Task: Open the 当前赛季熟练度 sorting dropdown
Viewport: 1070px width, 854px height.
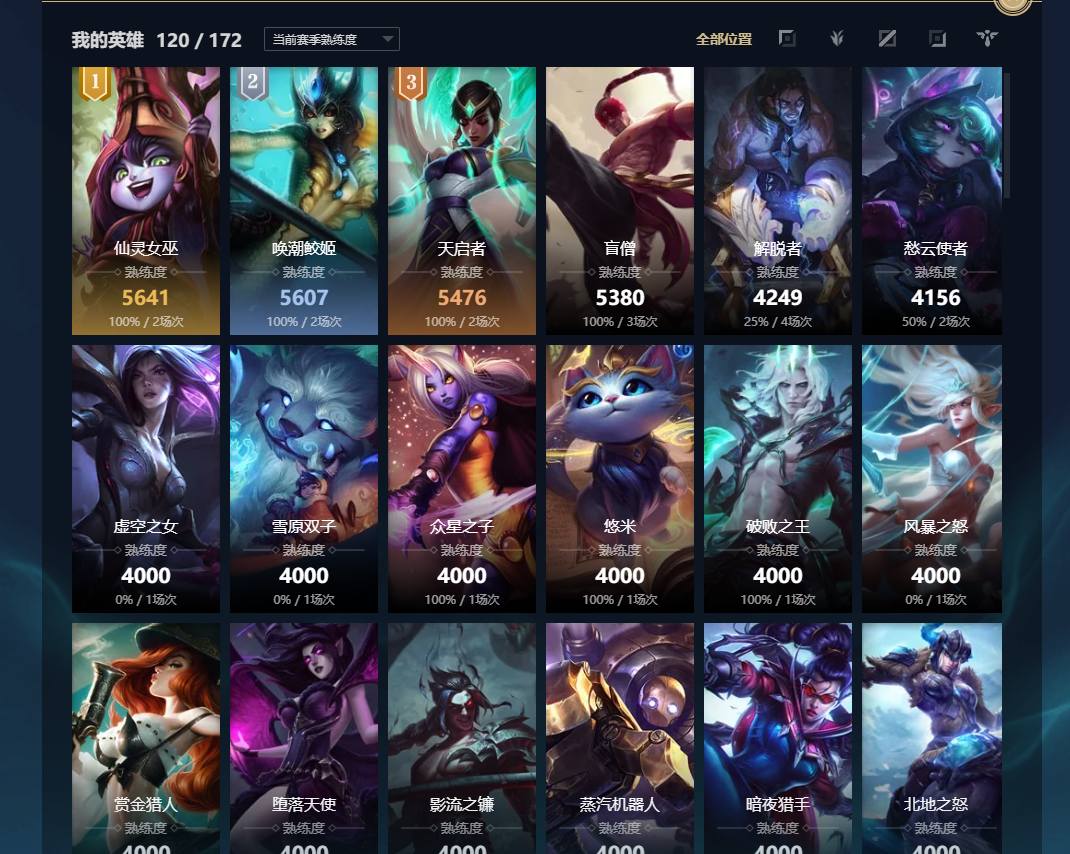Action: pos(332,39)
